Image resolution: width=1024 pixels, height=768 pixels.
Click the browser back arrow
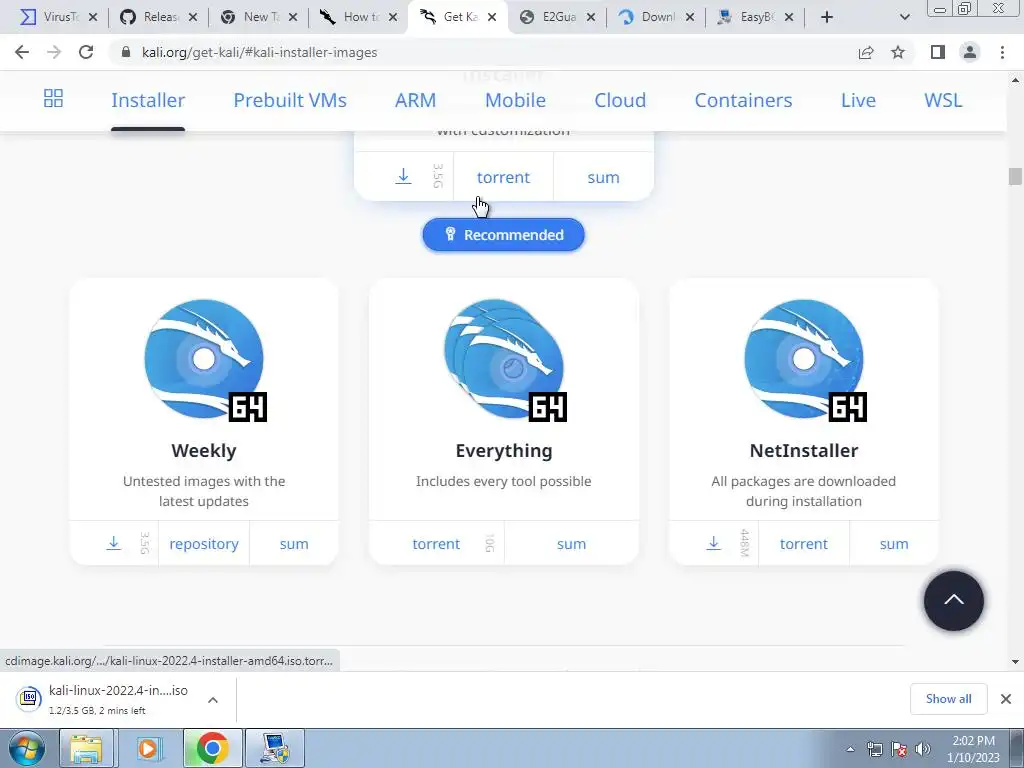22,52
